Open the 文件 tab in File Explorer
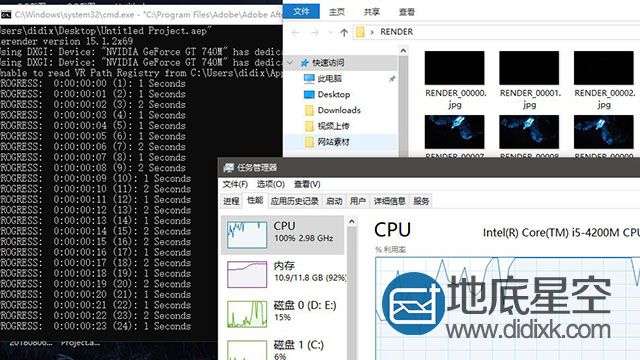Screen dimensions: 640x360 tap(301, 11)
